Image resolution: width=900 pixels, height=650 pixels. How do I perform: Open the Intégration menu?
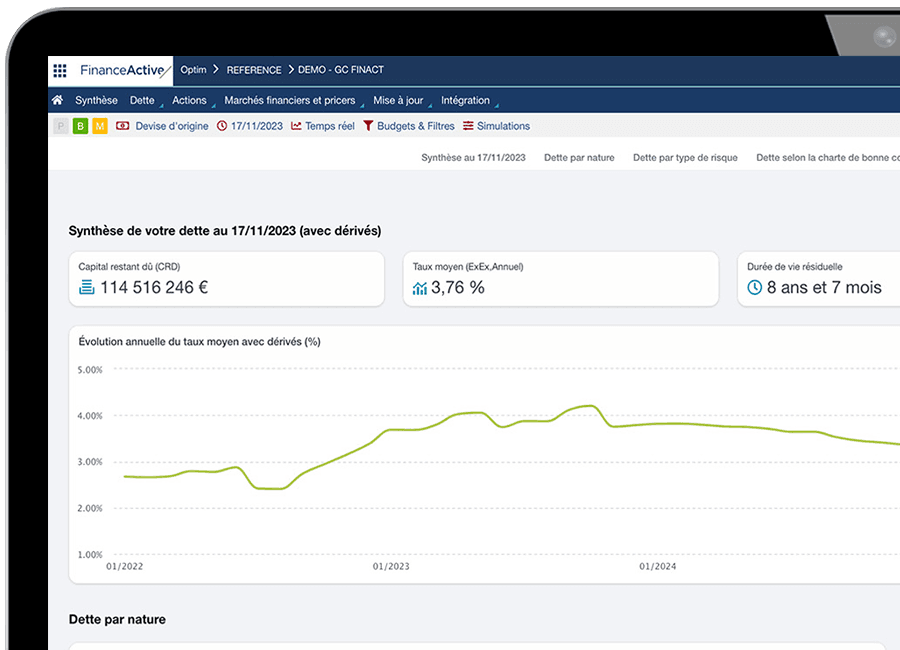point(465,101)
